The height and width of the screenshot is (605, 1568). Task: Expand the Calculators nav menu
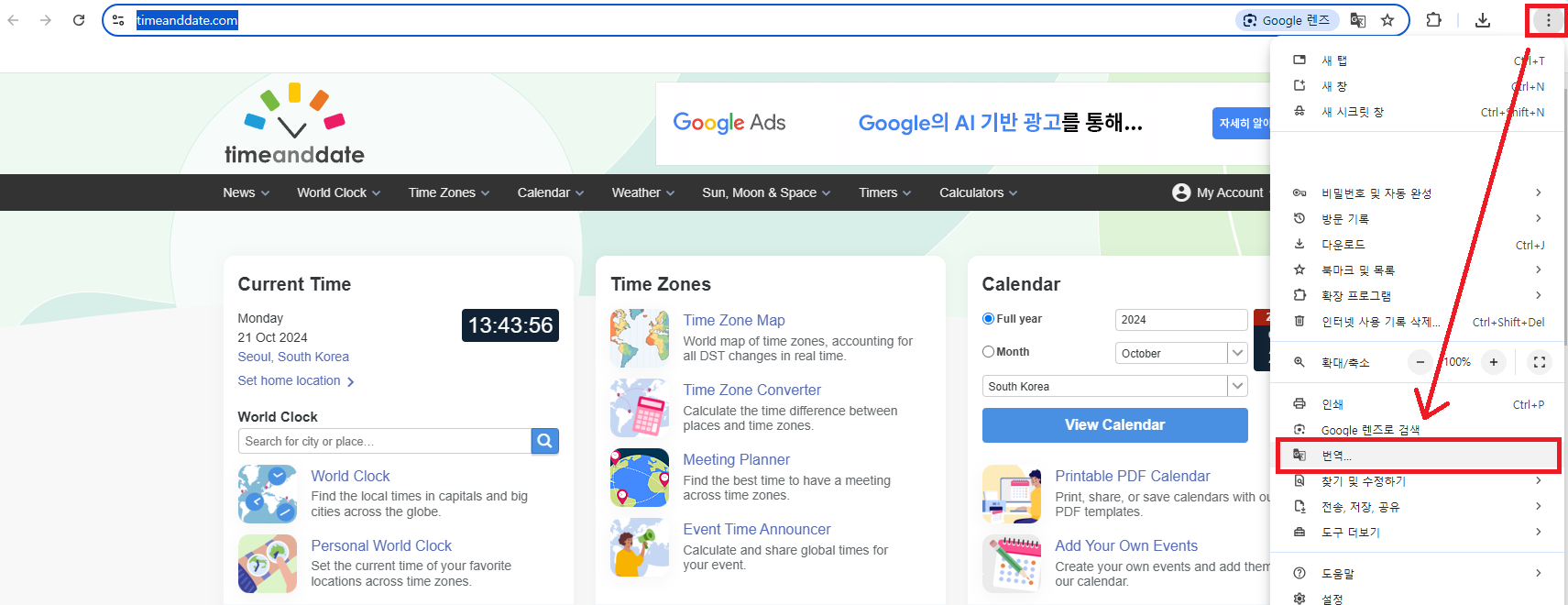point(979,192)
